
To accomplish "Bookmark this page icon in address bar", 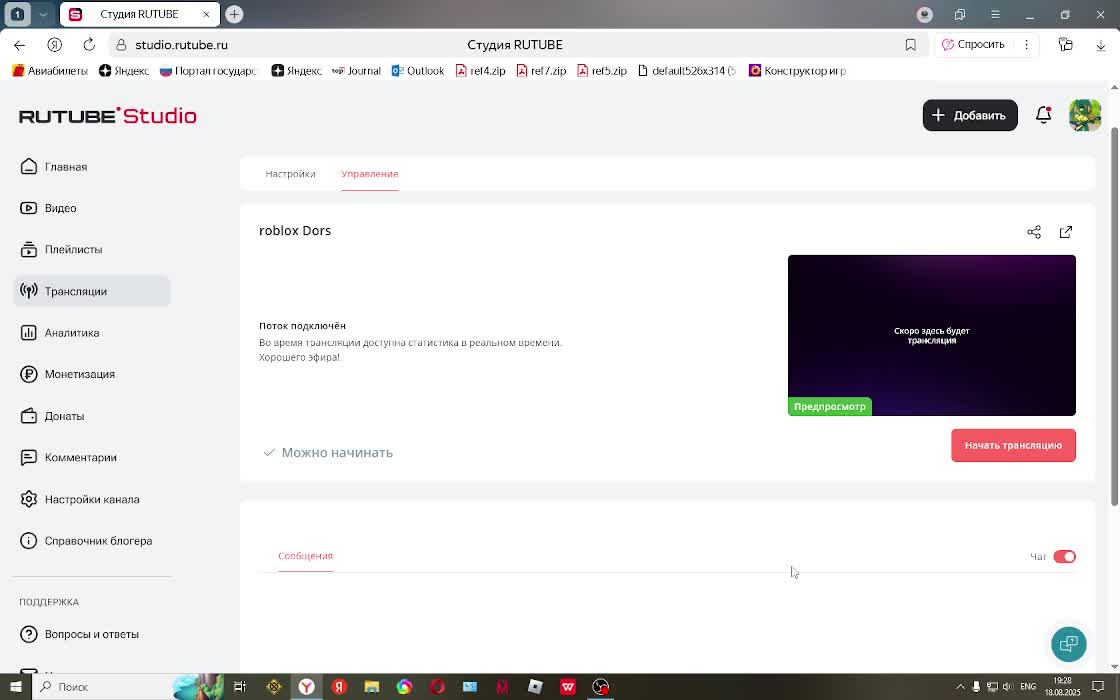I will point(910,45).
